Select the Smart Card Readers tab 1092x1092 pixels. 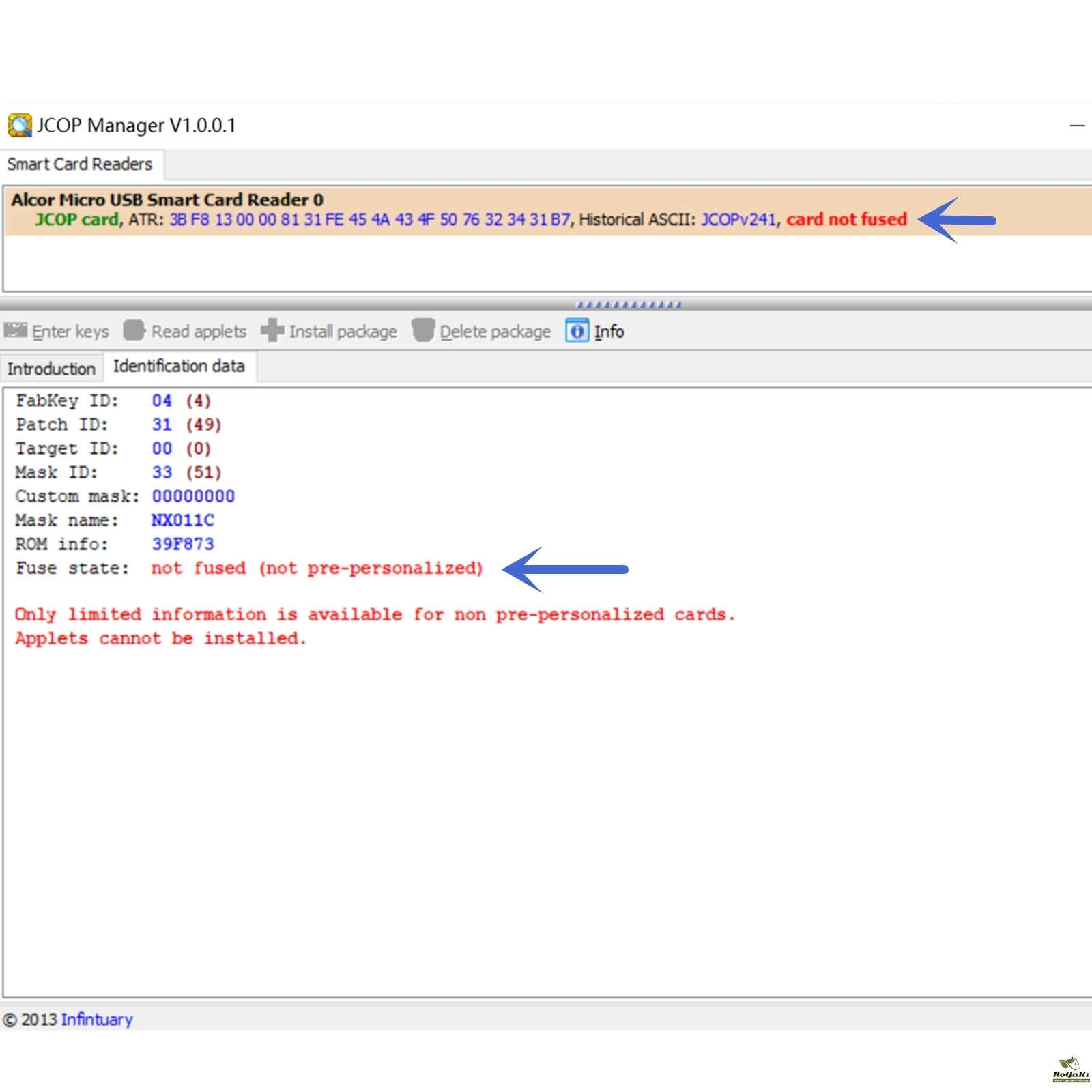80,164
